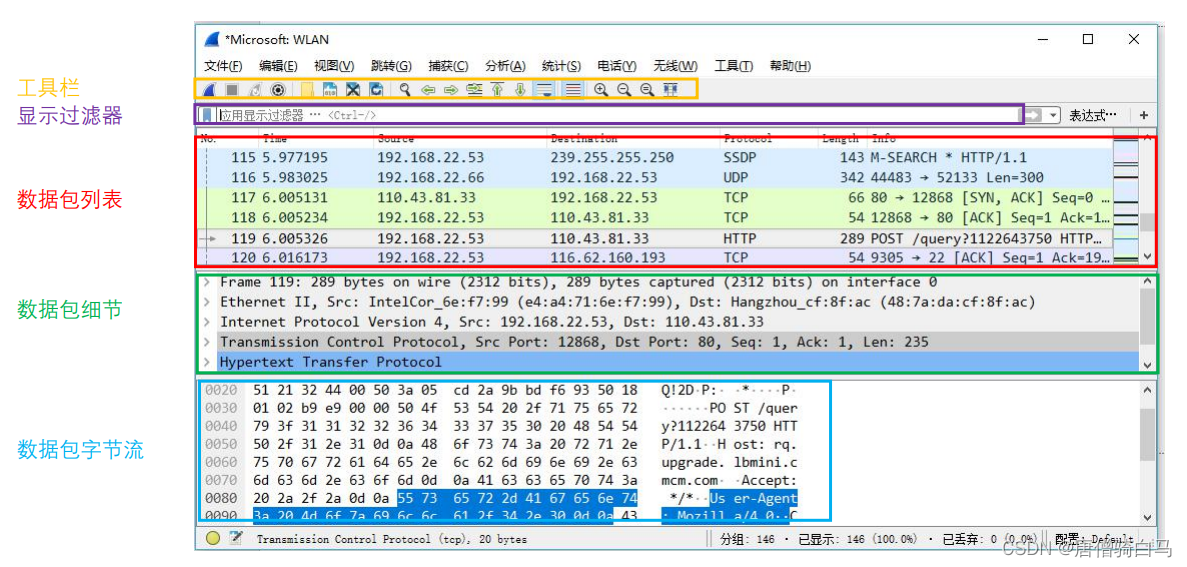Image resolution: width=1187 pixels, height=567 pixels.
Task: Open display filter history dropdown arrow
Action: tap(1054, 115)
